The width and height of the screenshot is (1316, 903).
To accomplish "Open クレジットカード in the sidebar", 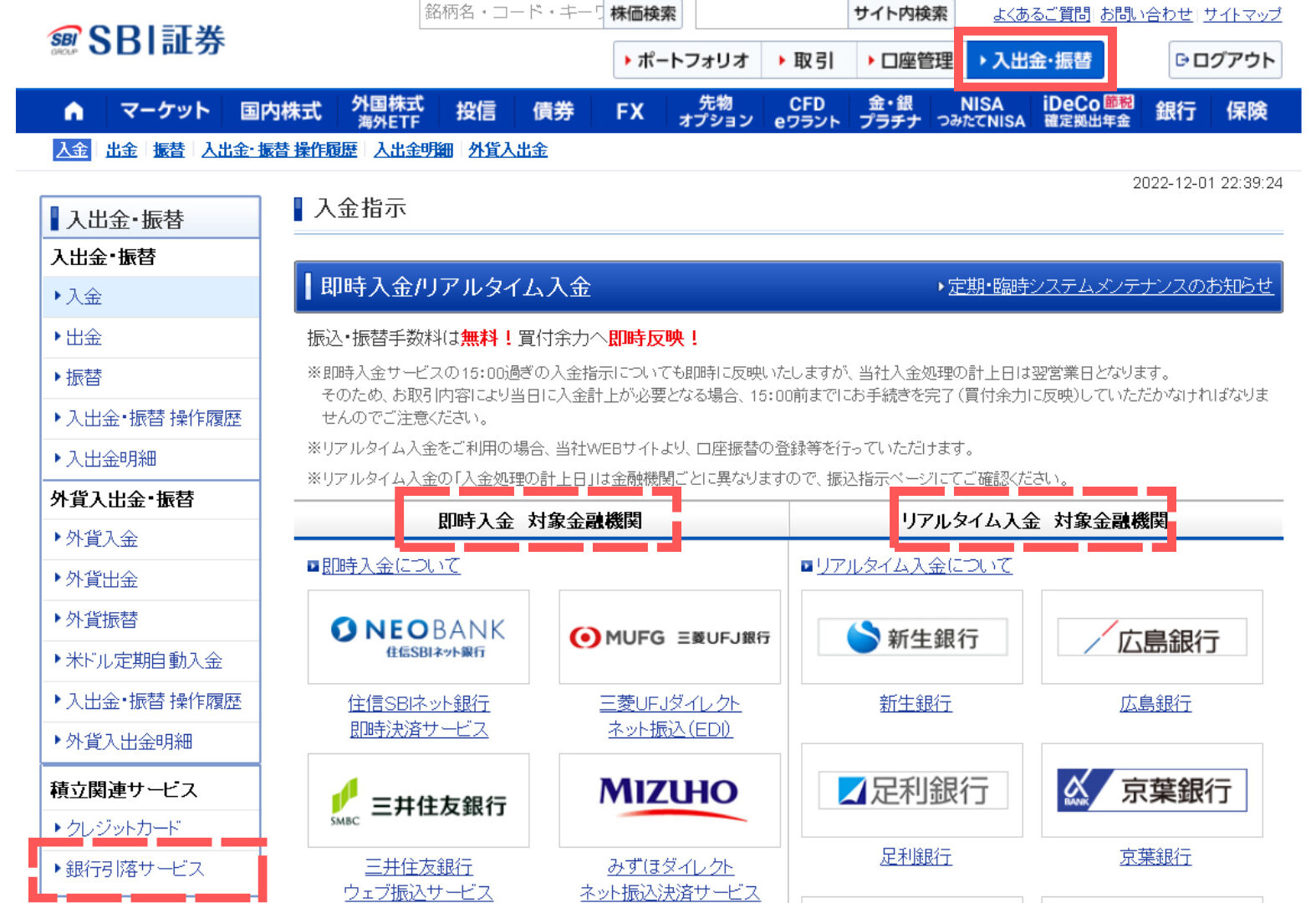I will pyautogui.click(x=150, y=828).
